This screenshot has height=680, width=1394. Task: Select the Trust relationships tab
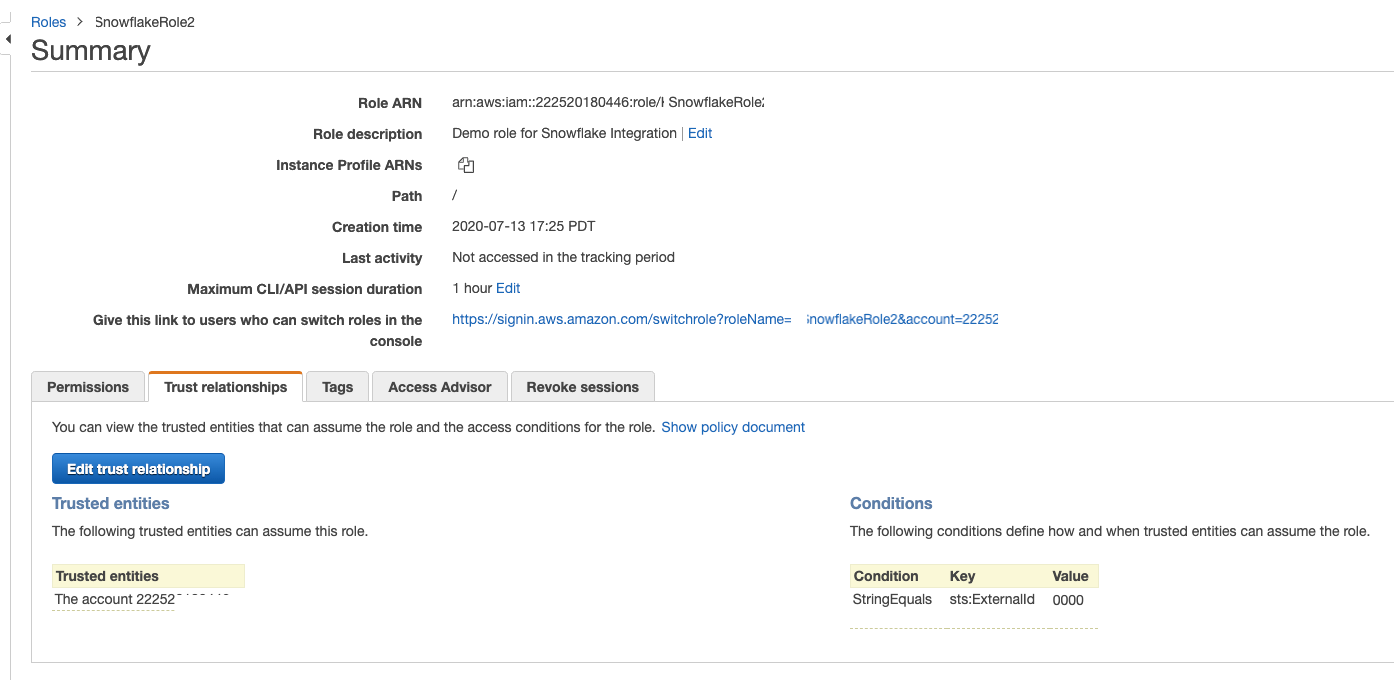(225, 387)
